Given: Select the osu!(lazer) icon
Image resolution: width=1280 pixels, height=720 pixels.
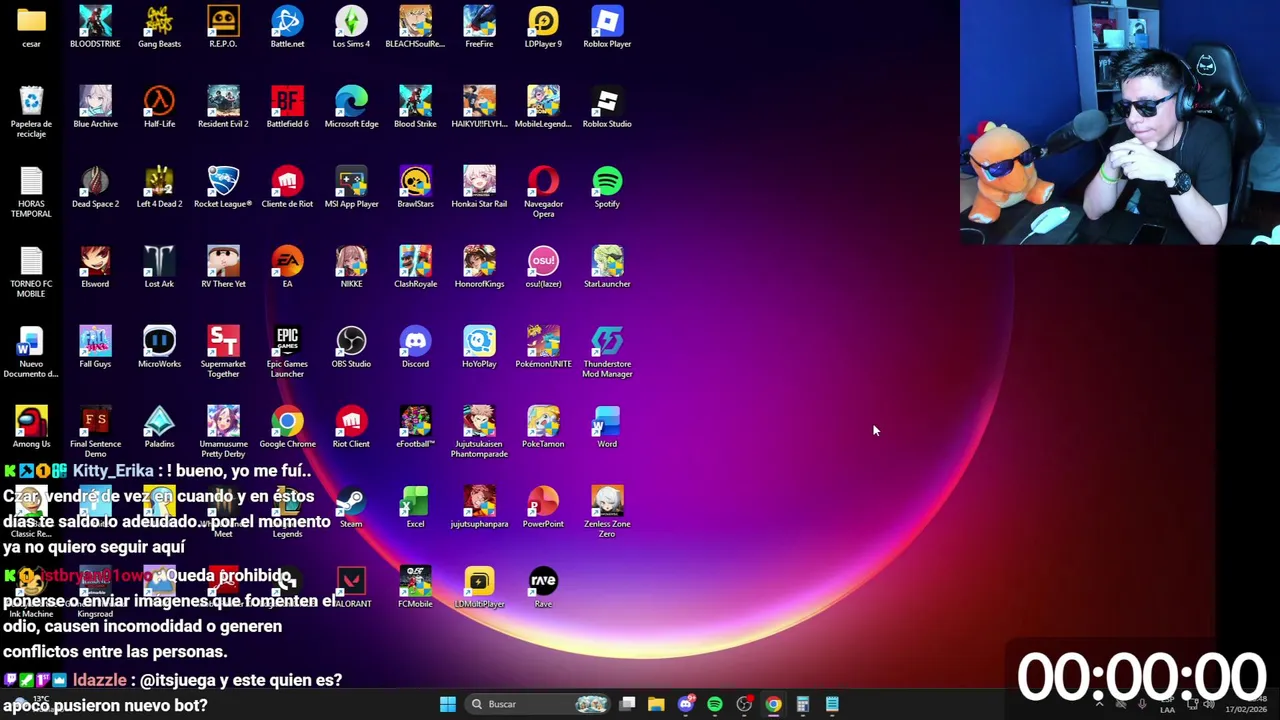Looking at the screenshot, I should [x=543, y=267].
